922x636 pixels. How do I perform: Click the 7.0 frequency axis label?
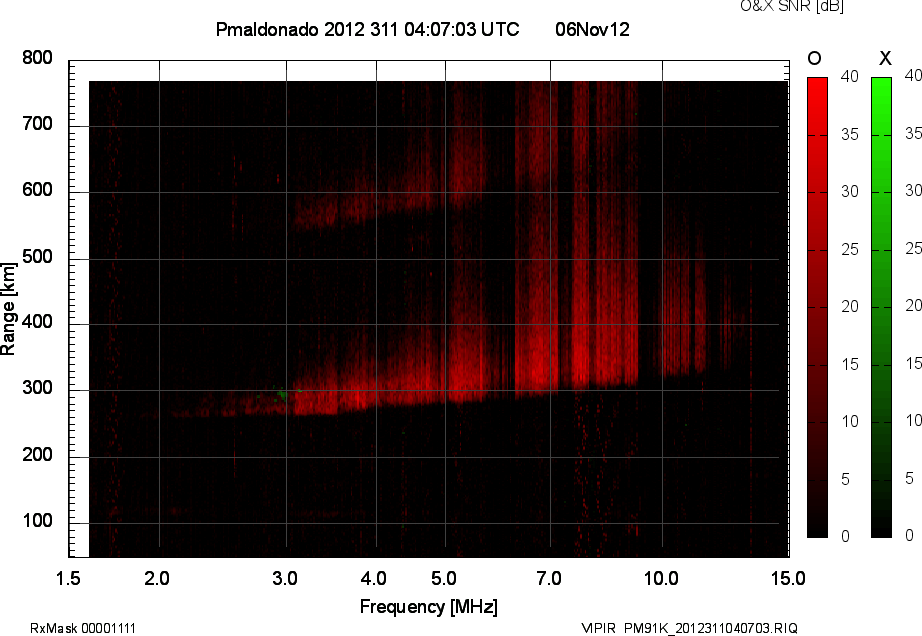(x=549, y=579)
